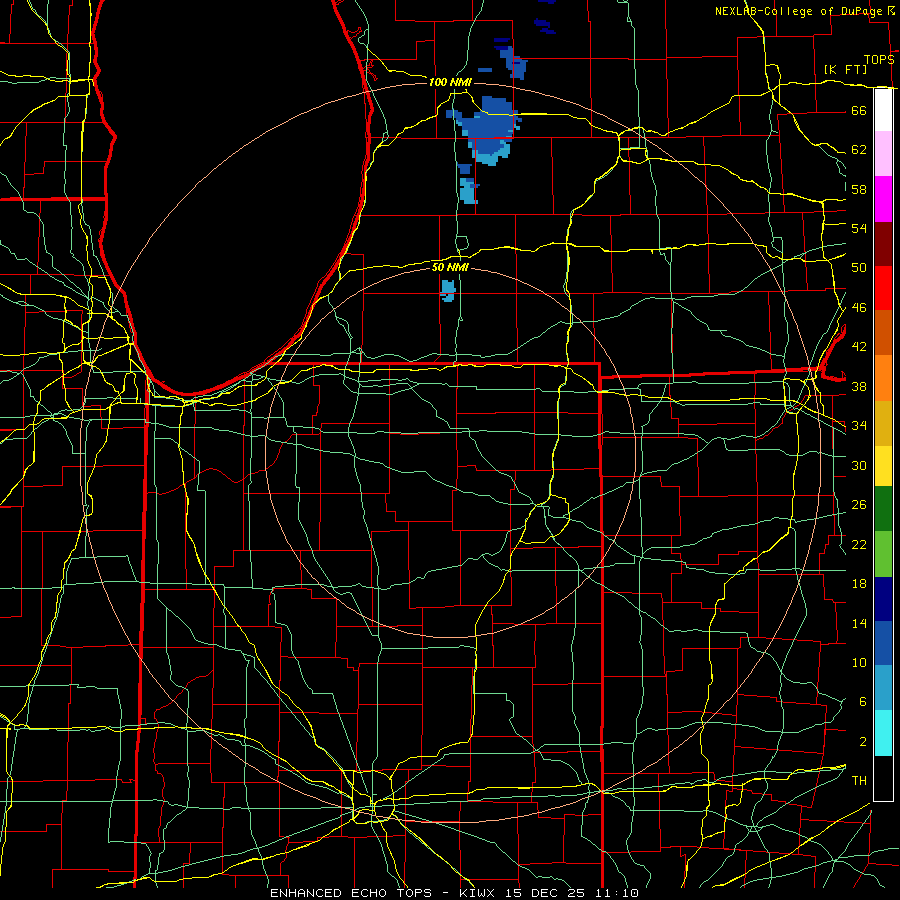Click the 22 legend value label
Screen dimensions: 900x900
pos(859,544)
